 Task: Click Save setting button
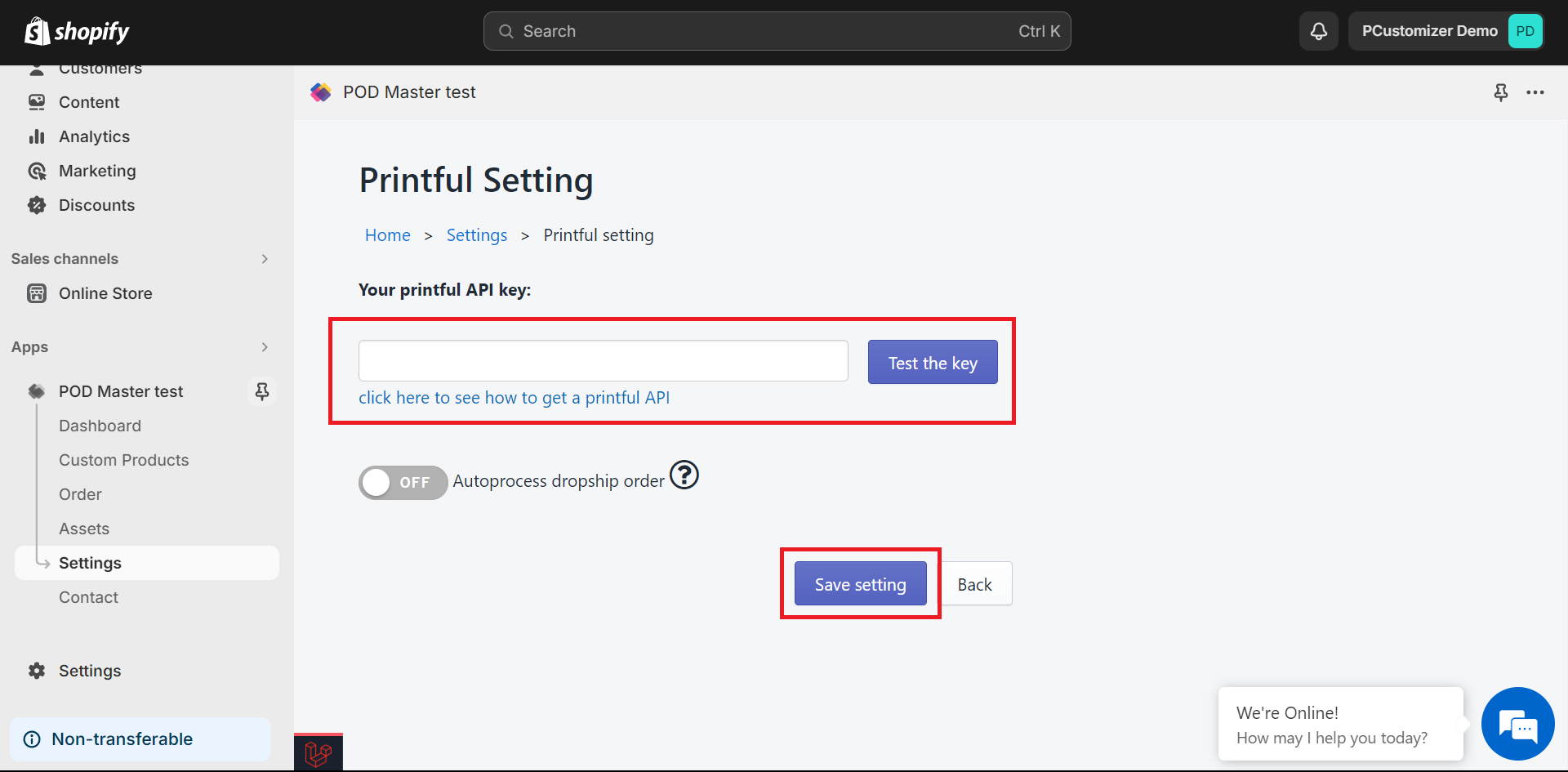click(860, 583)
